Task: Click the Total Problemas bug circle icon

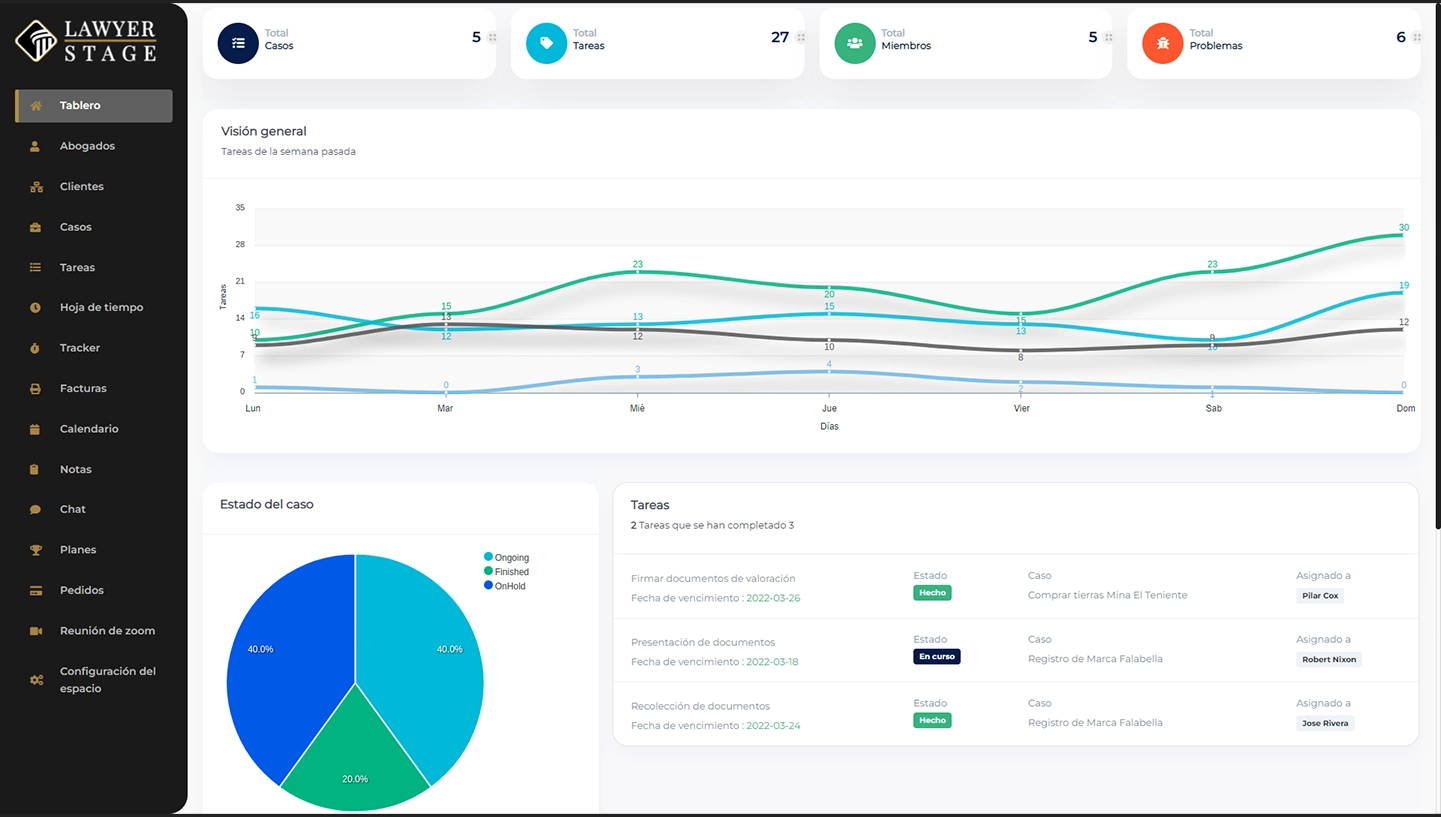Action: [1162, 43]
